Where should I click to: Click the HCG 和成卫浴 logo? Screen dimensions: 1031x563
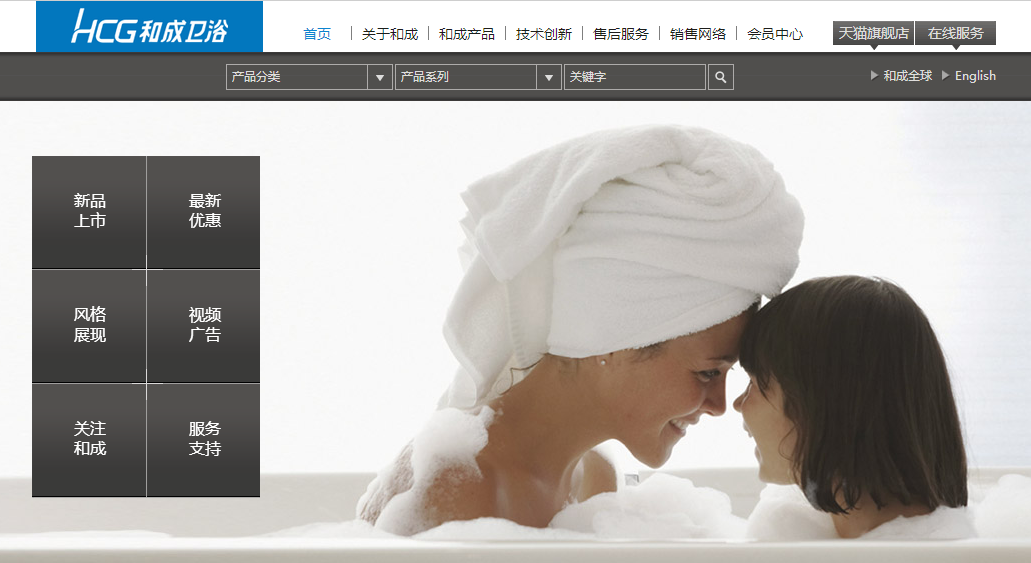tap(149, 27)
